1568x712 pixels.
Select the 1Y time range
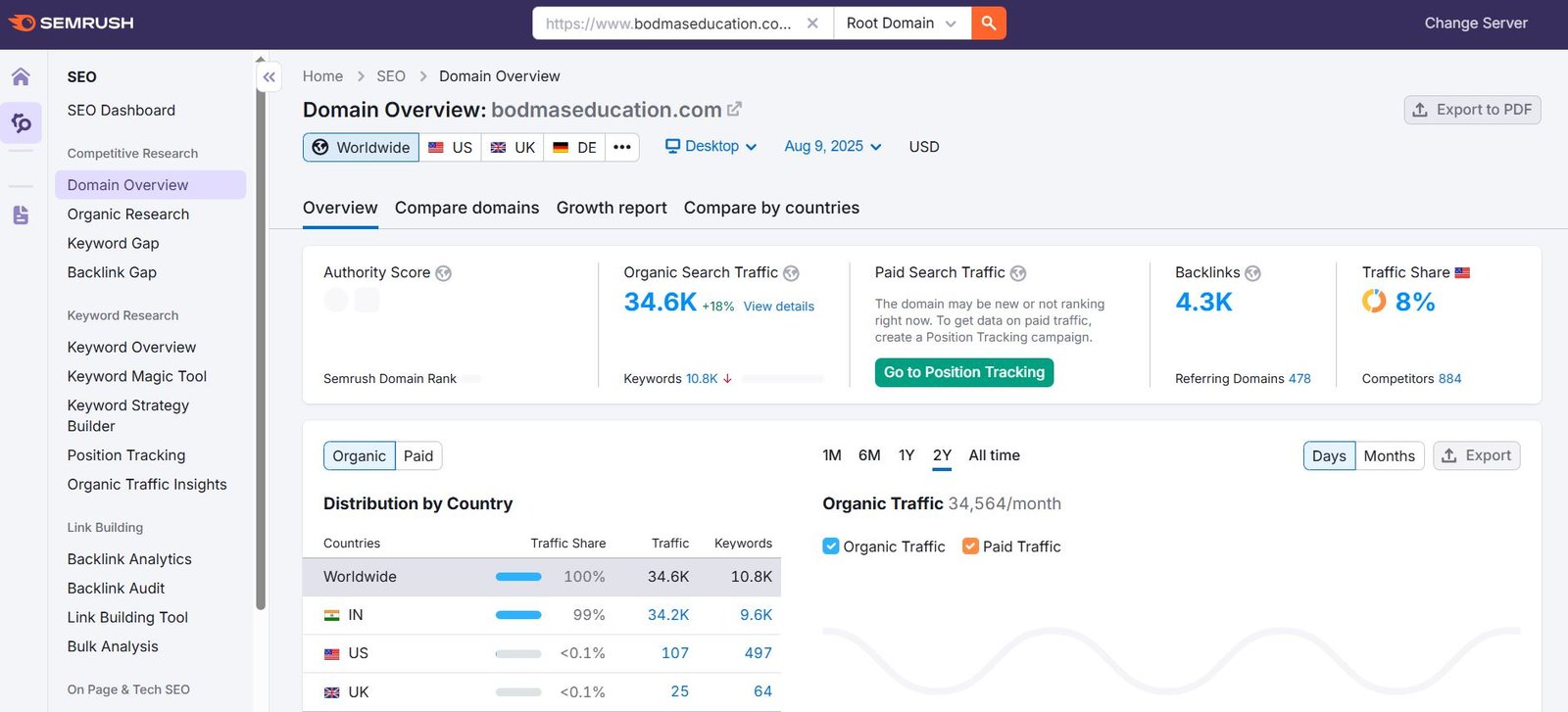(x=906, y=455)
